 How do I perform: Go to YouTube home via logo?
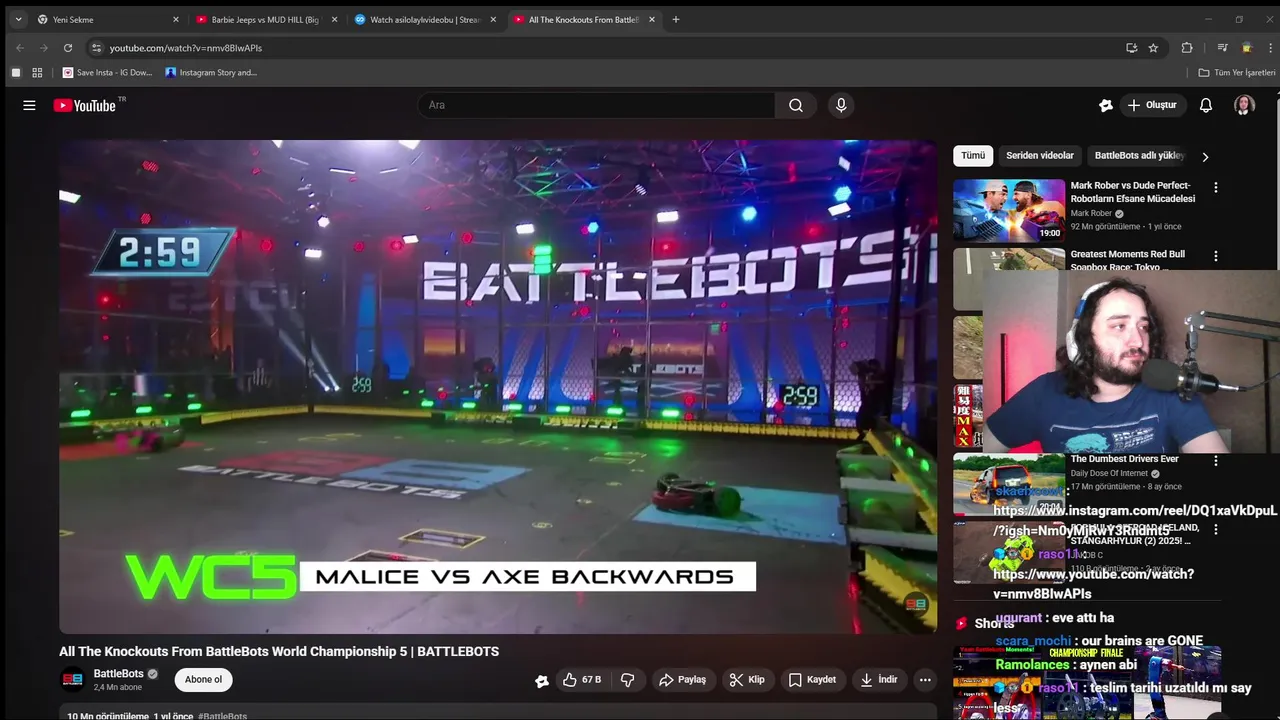85,105
